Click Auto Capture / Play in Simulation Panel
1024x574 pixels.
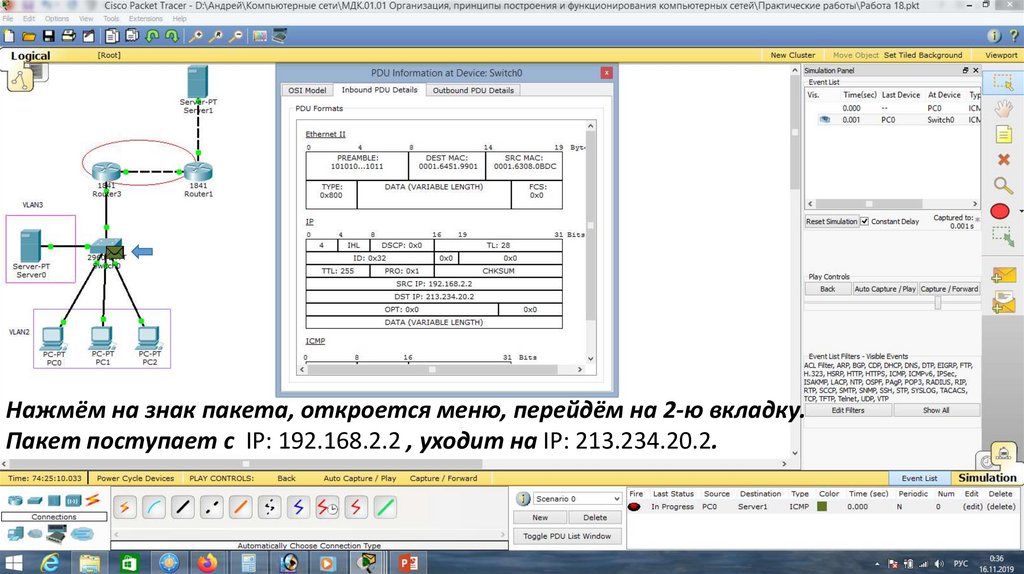click(885, 289)
